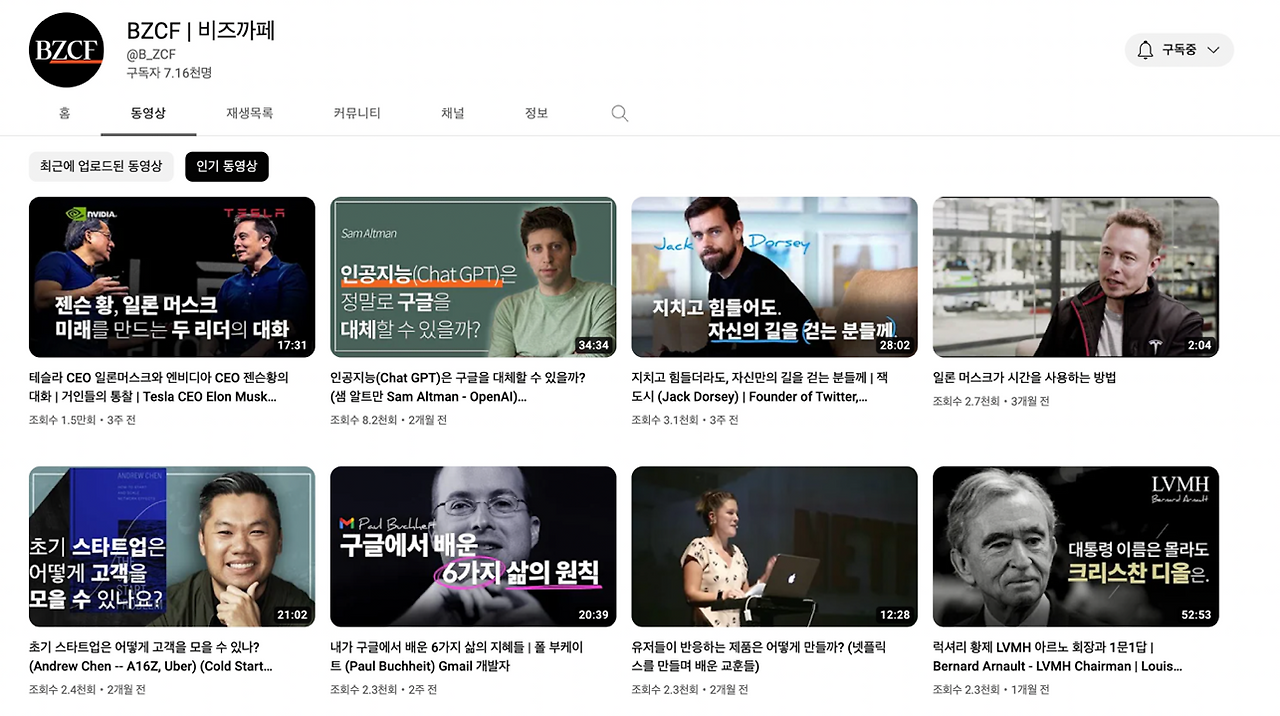The image size is (1280, 716).
Task: Click the @B_ZCF channel handle
Action: (x=151, y=55)
